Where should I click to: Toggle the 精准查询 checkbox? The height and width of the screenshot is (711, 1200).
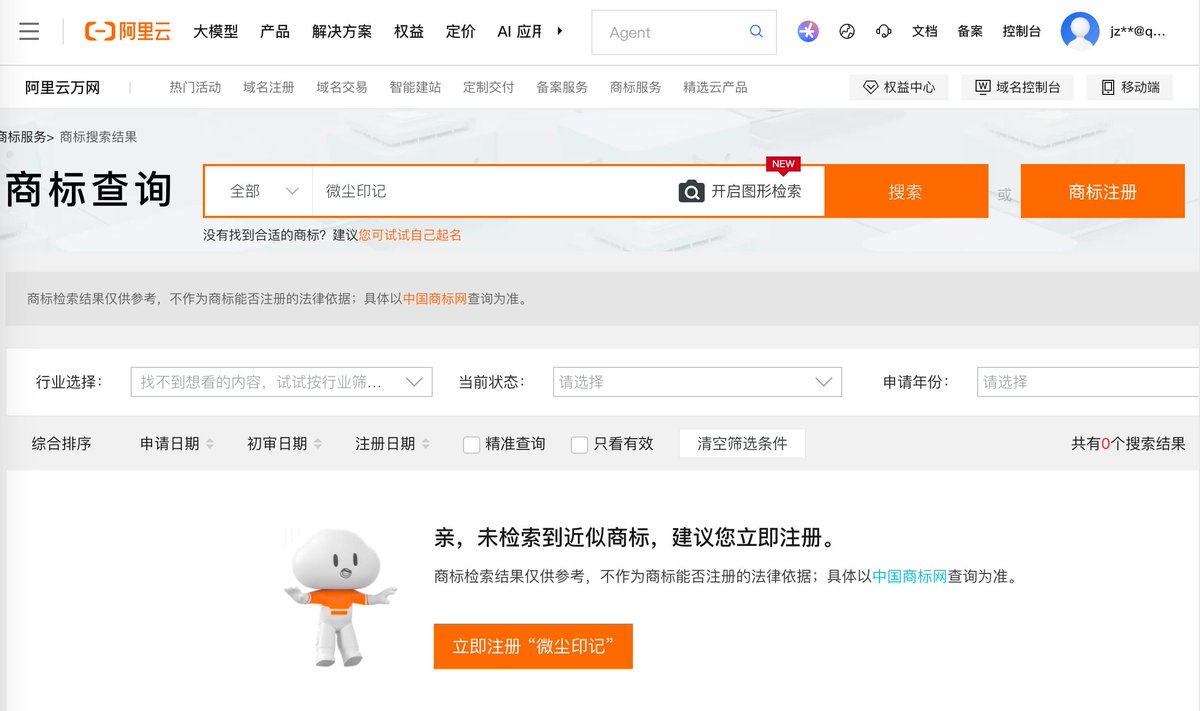(x=471, y=445)
